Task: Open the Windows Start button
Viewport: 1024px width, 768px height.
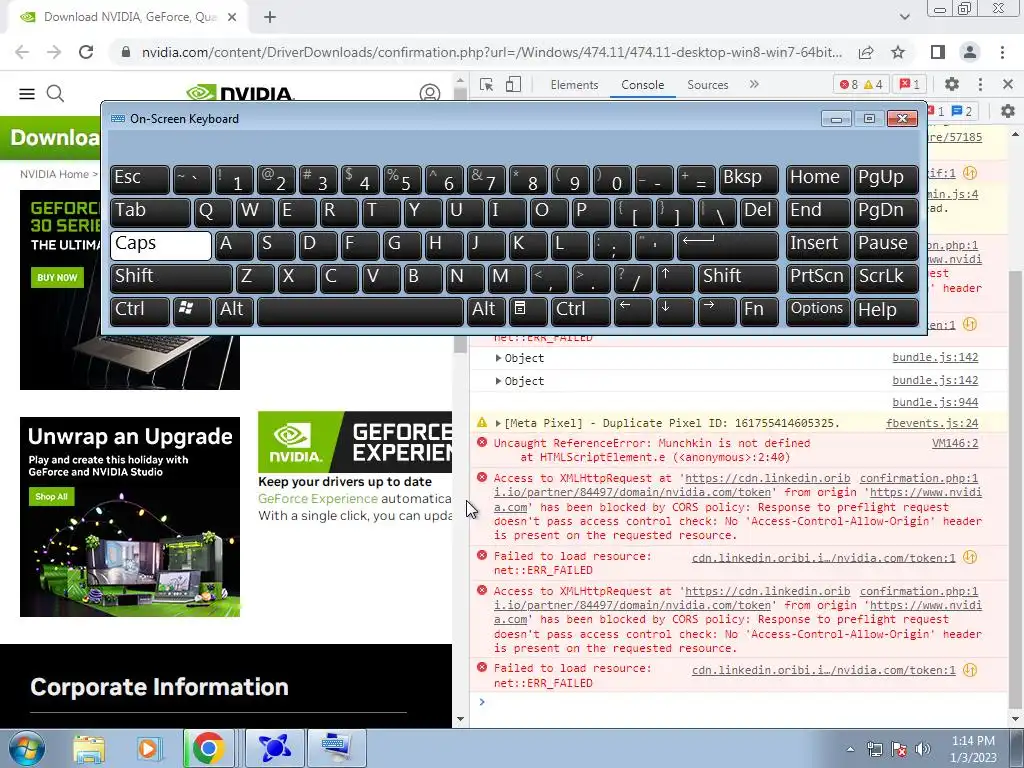Action: [x=27, y=748]
